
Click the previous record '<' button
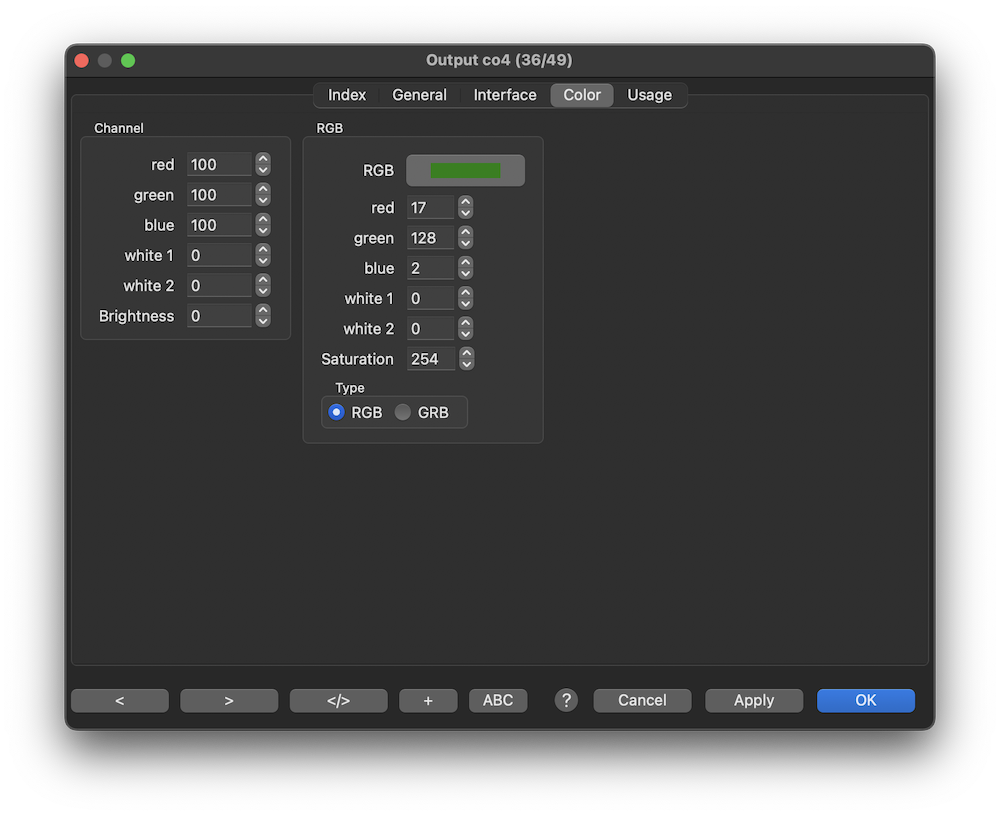click(x=120, y=700)
